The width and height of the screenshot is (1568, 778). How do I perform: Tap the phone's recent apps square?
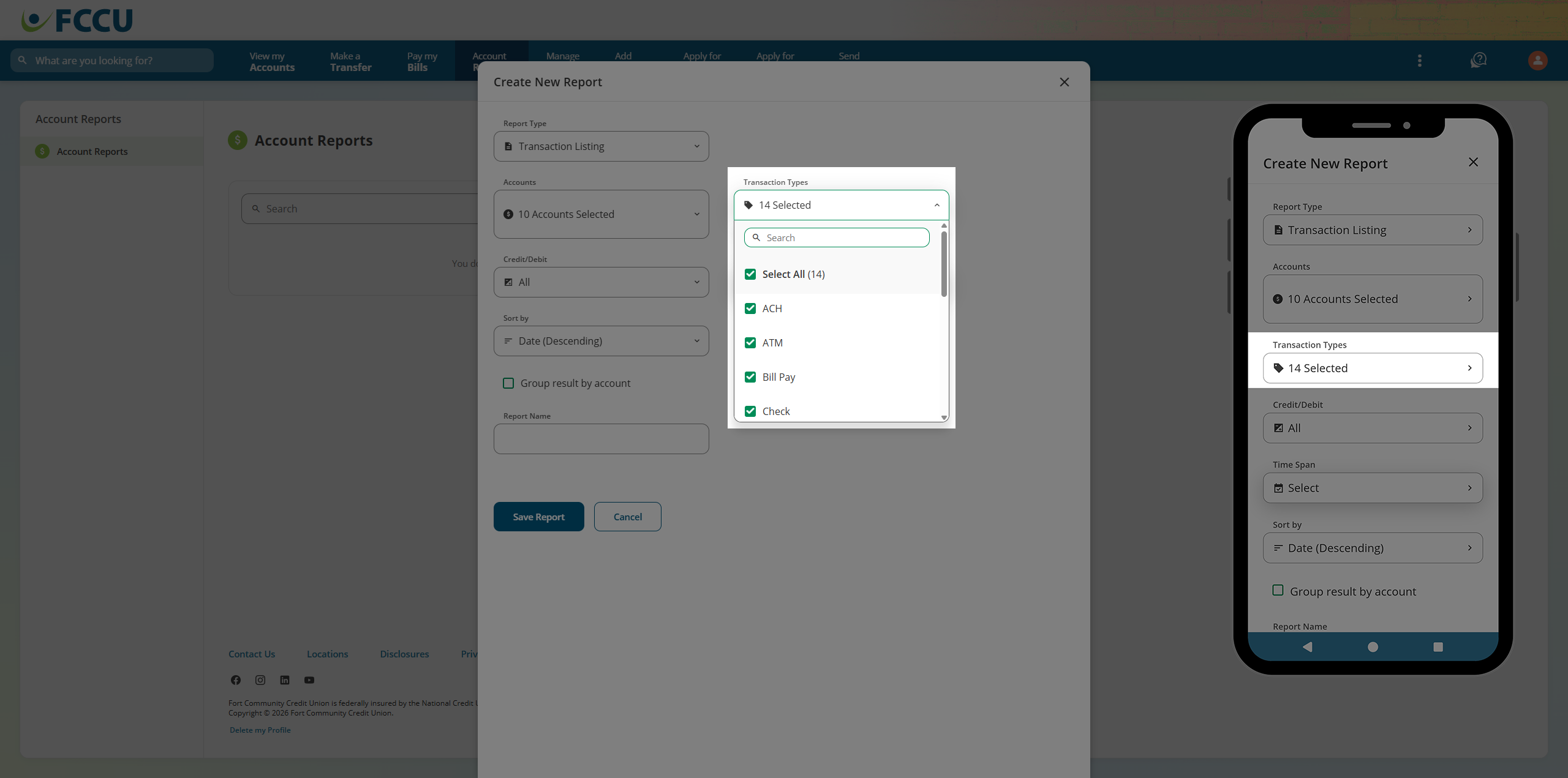[x=1438, y=647]
